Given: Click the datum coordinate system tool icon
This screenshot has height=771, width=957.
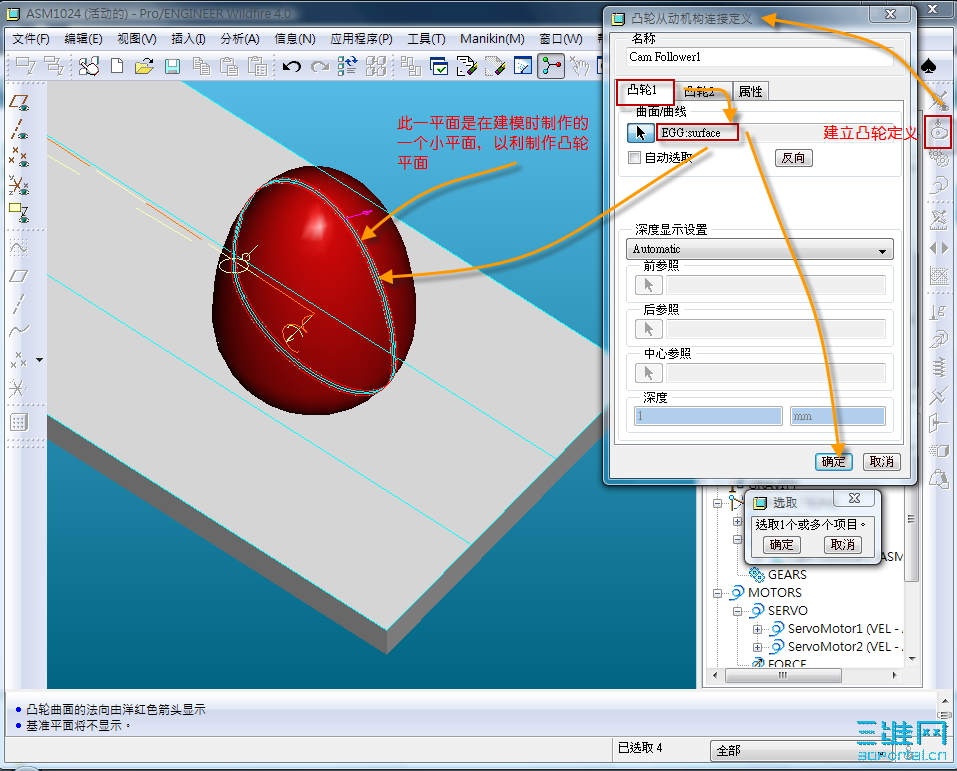Looking at the screenshot, I should tap(17, 388).
